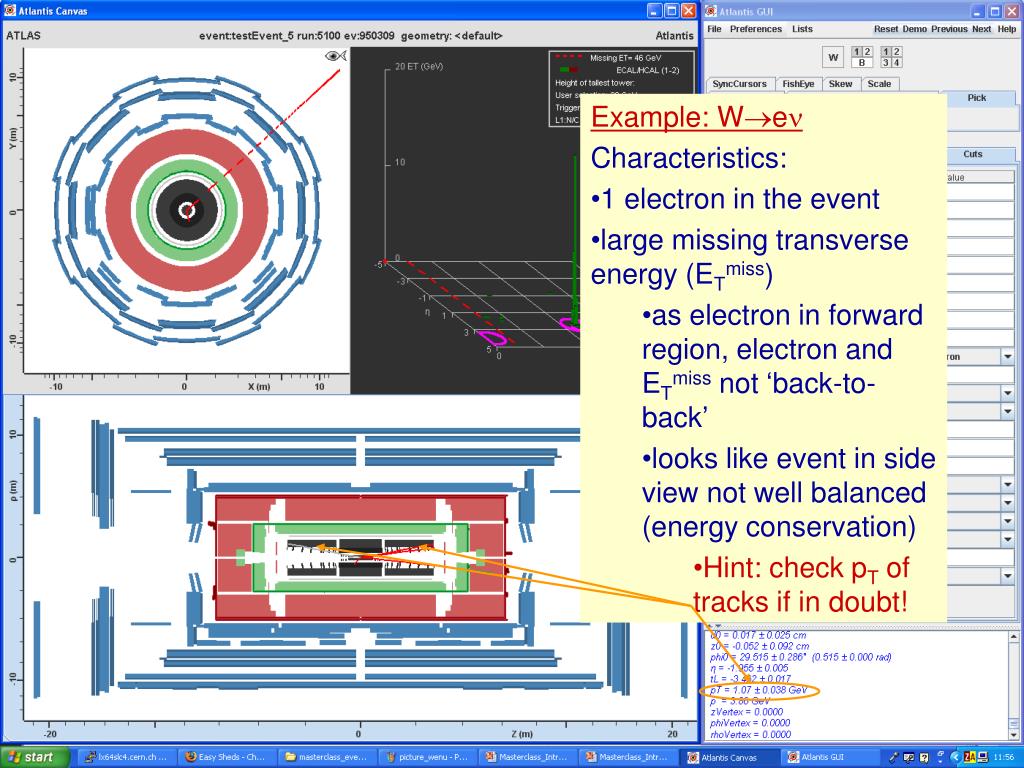
Task: Open the Lists menu
Action: coord(802,29)
